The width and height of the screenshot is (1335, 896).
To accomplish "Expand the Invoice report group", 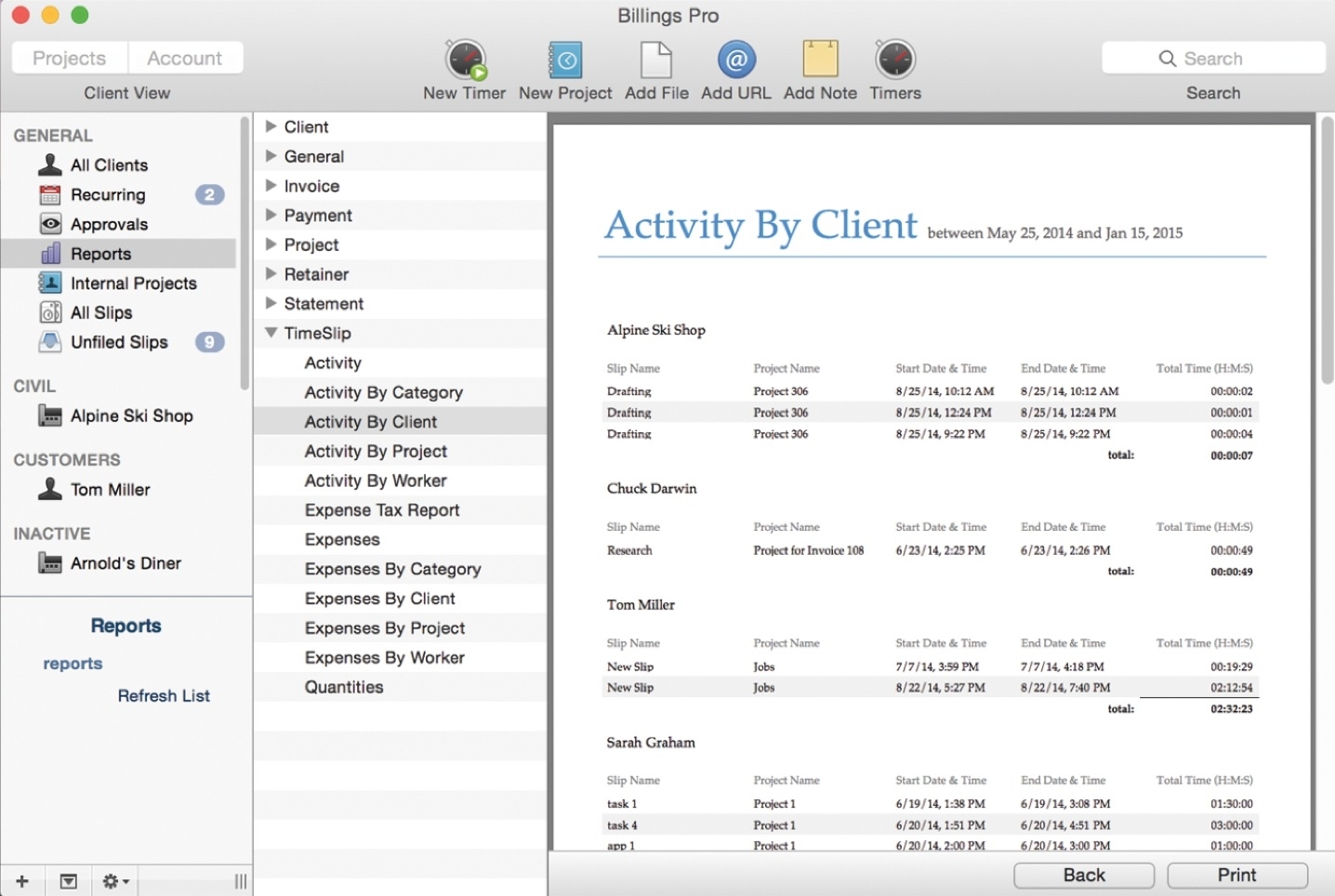I will (271, 186).
